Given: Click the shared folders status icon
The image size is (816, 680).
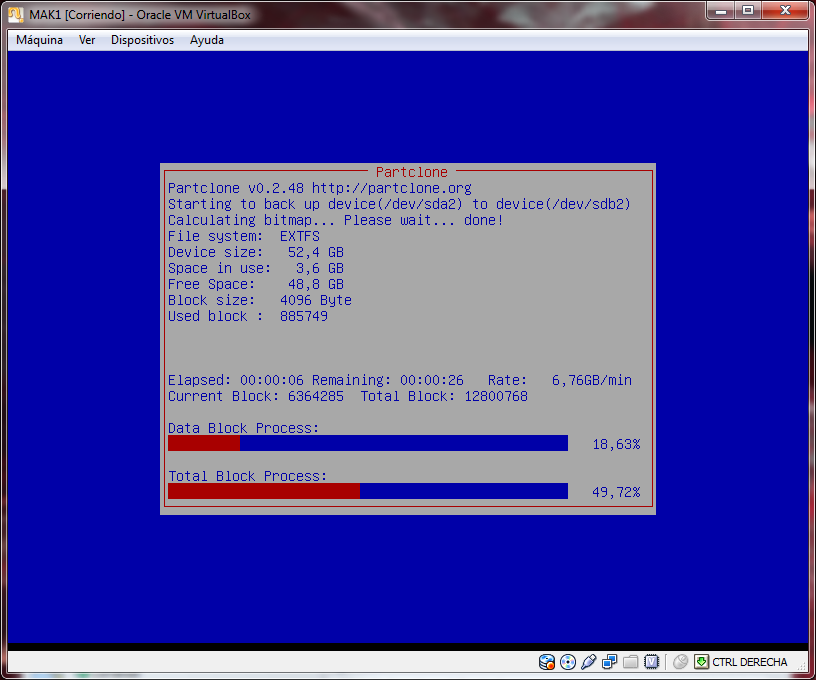Looking at the screenshot, I should point(630,662).
